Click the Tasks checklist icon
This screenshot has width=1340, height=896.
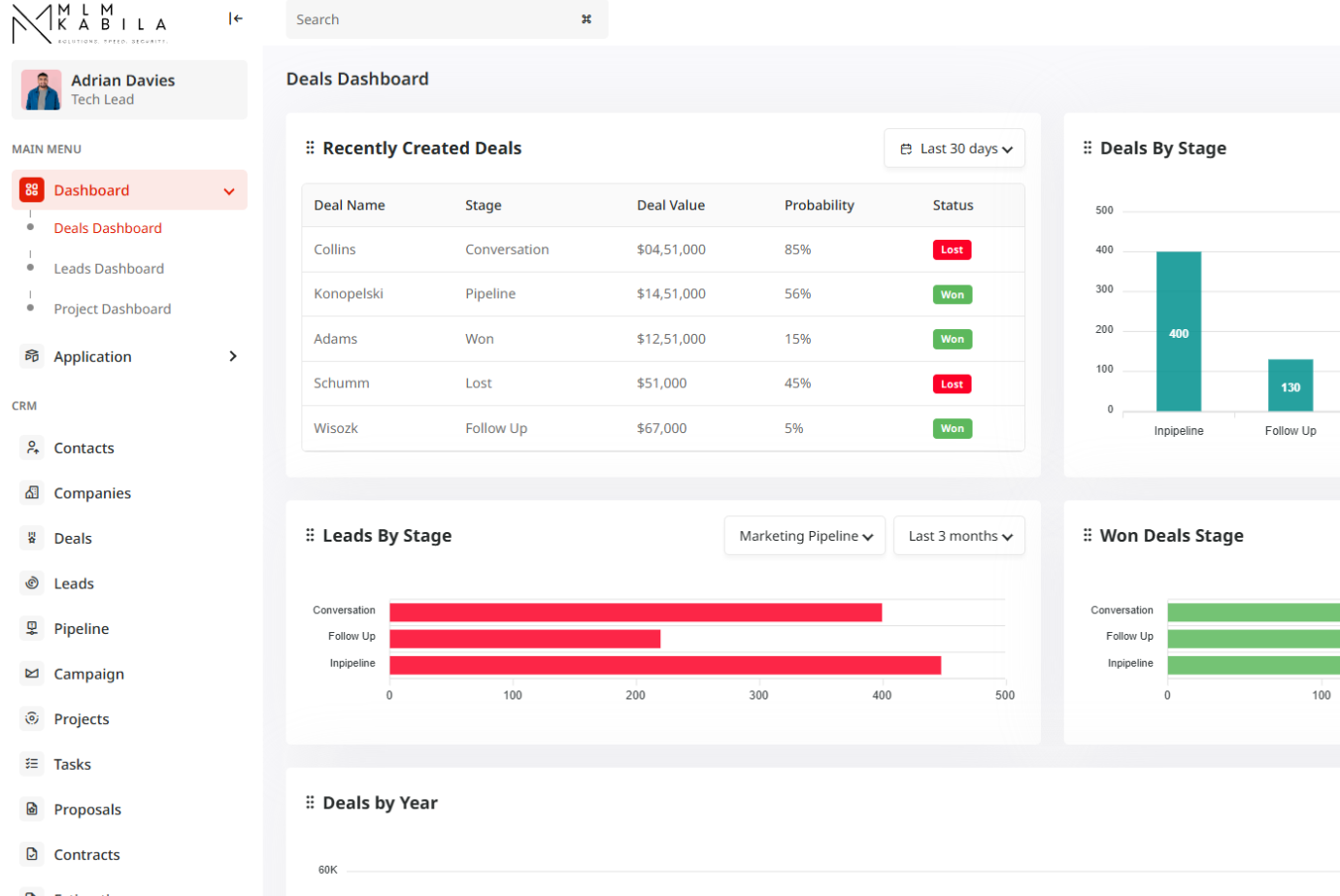point(32,764)
